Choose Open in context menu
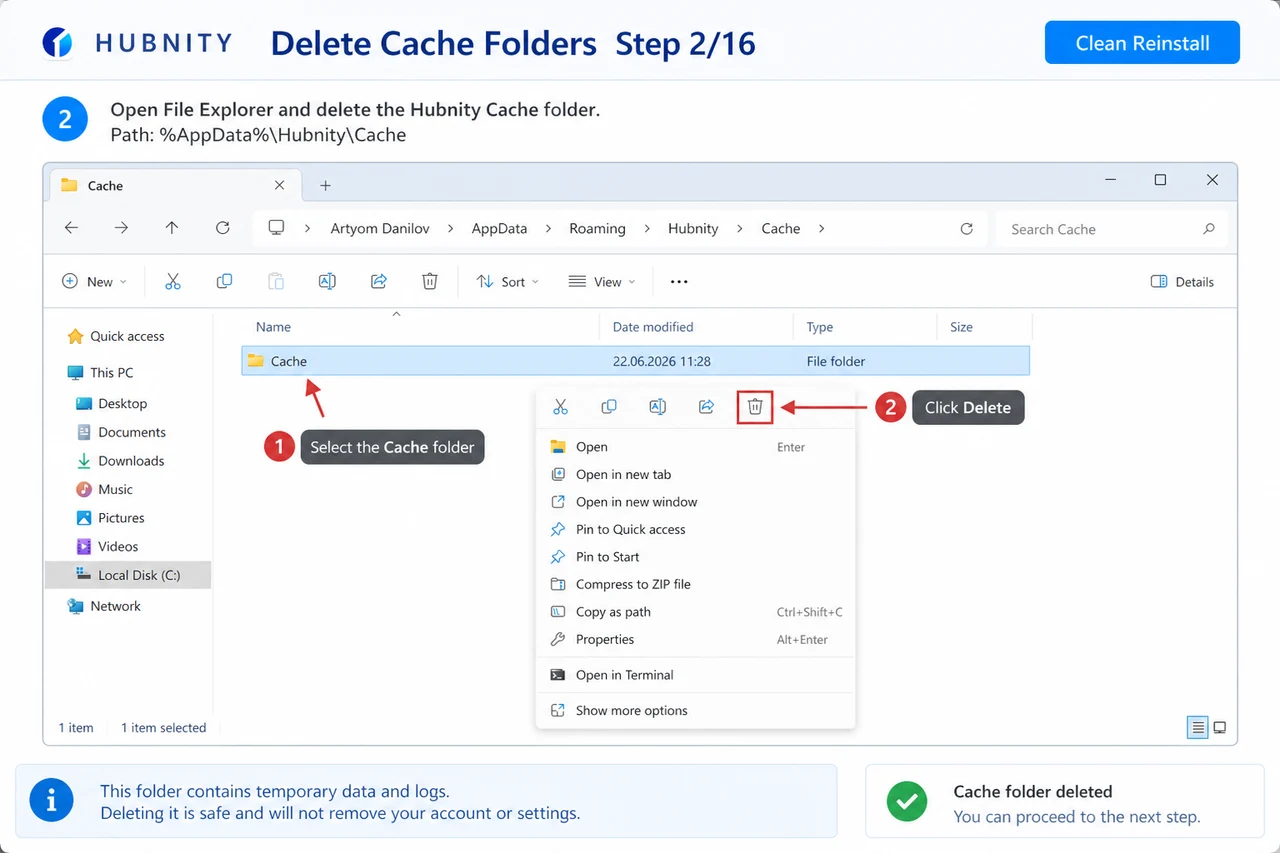Screen dimensions: 1280x853 coord(696,447)
